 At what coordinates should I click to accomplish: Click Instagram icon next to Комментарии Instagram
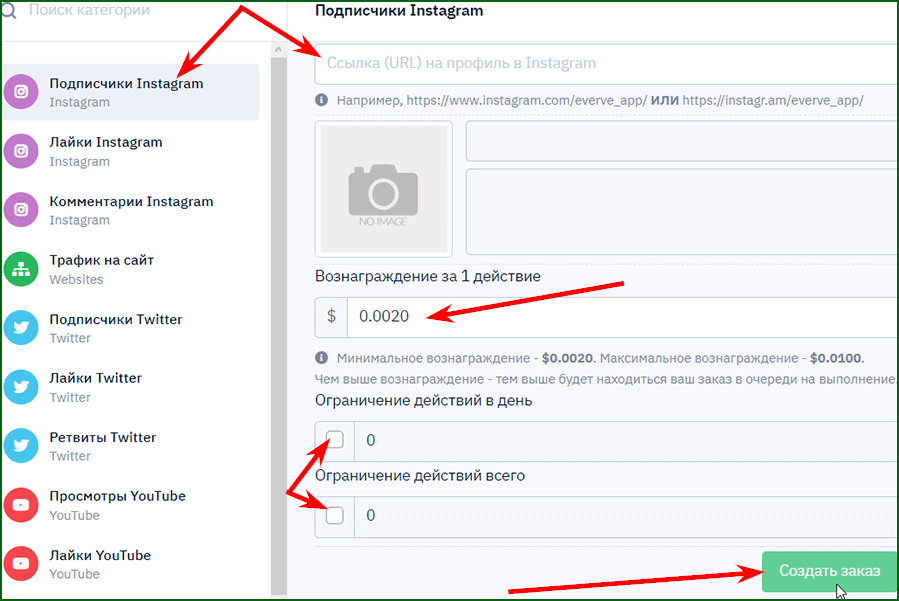21,209
